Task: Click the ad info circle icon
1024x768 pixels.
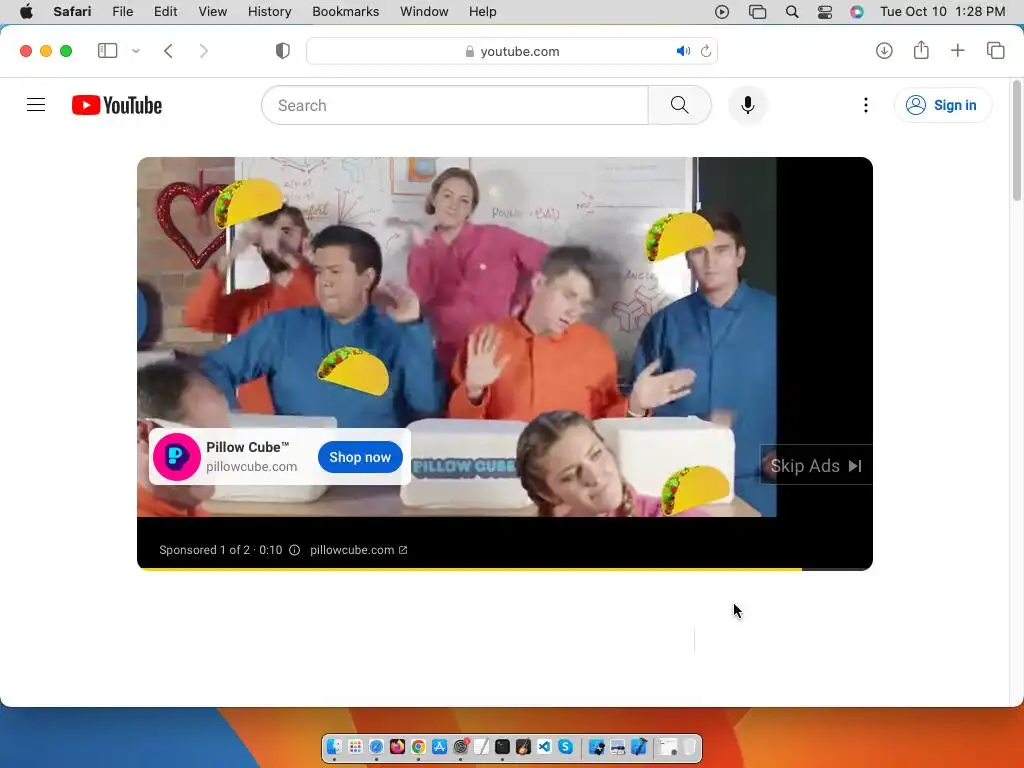Action: [295, 550]
